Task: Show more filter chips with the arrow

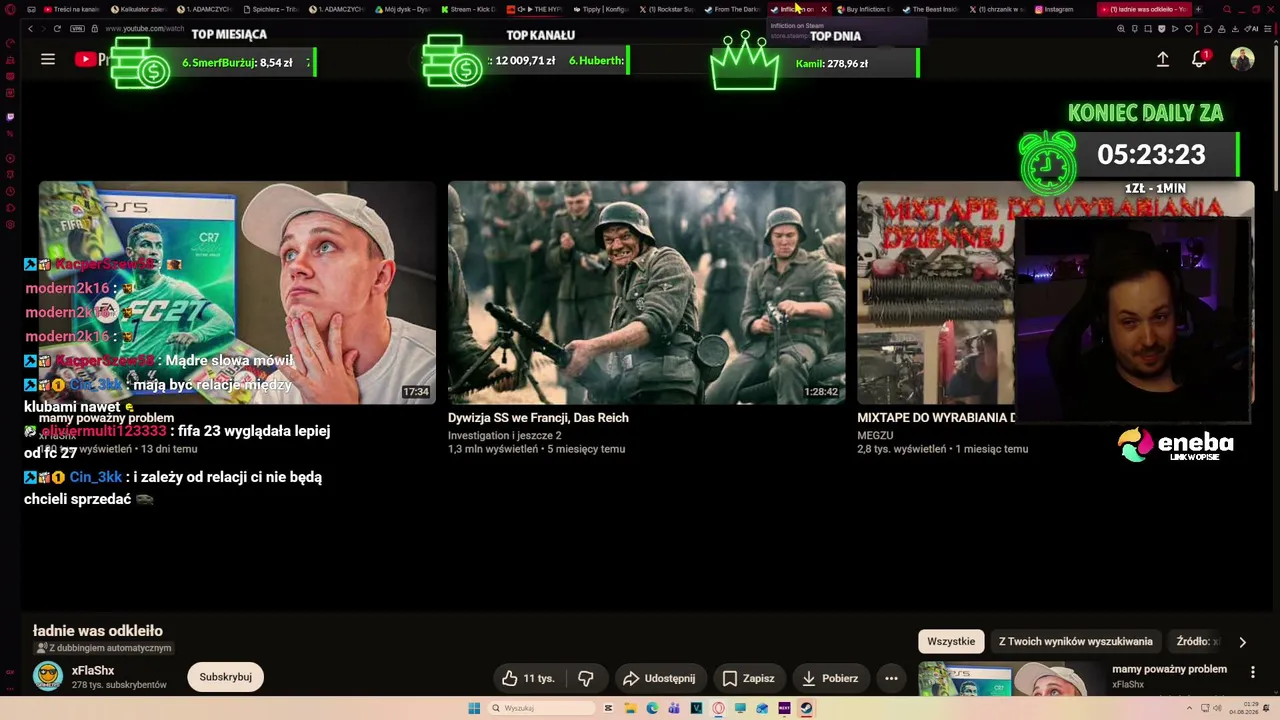Action: [1242, 642]
